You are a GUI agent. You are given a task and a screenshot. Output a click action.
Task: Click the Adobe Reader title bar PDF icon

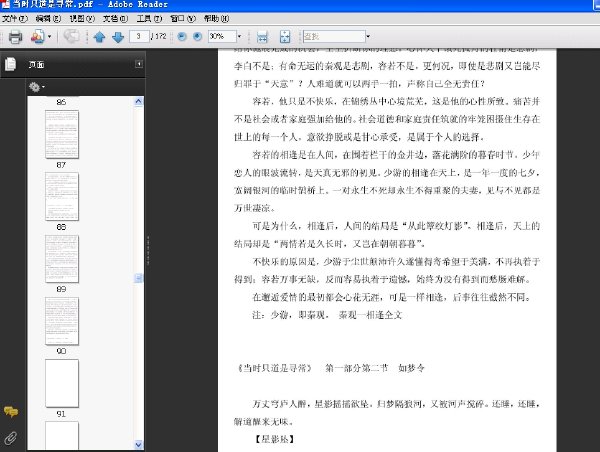point(5,5)
